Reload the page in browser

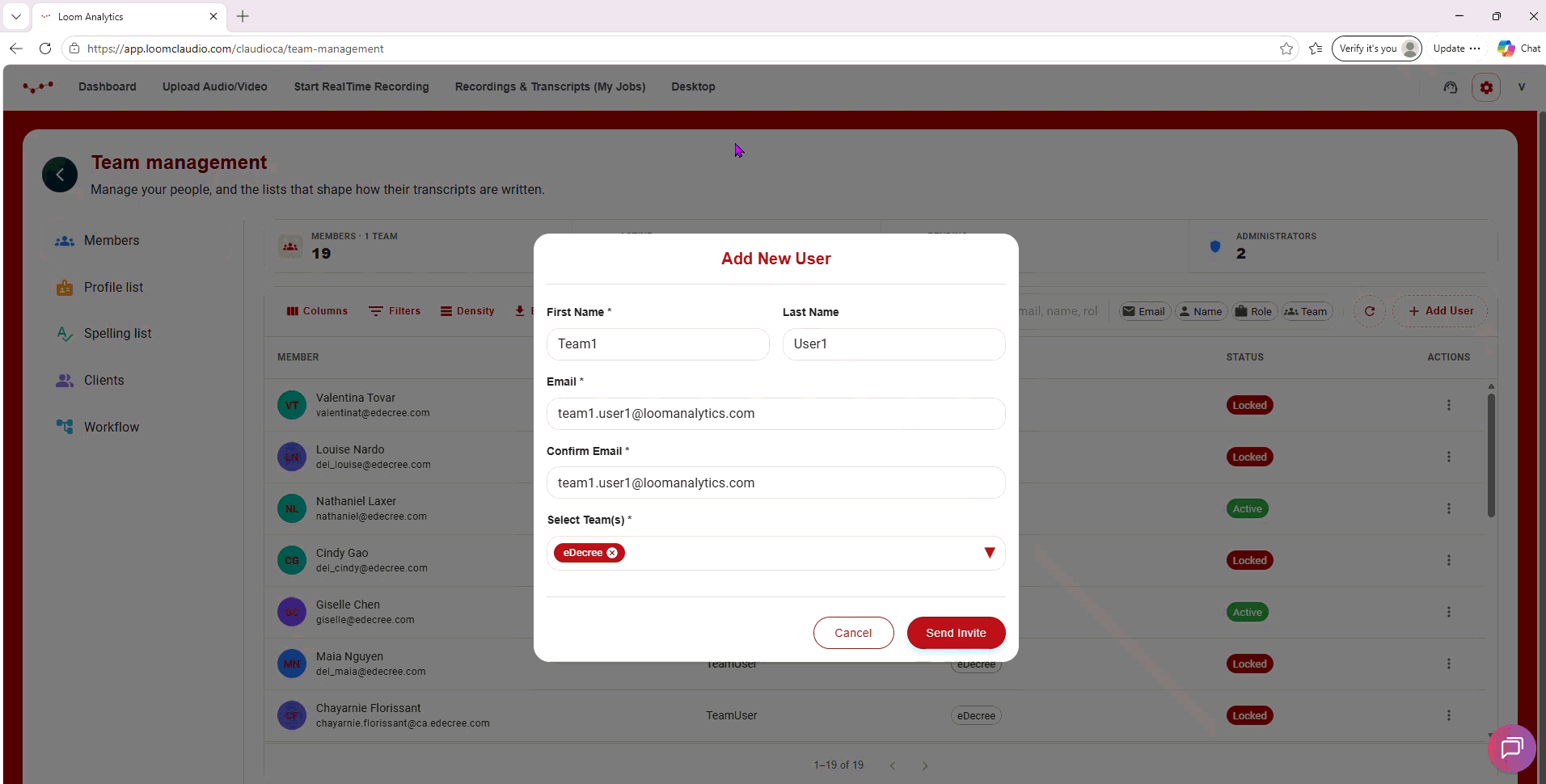pos(45,48)
